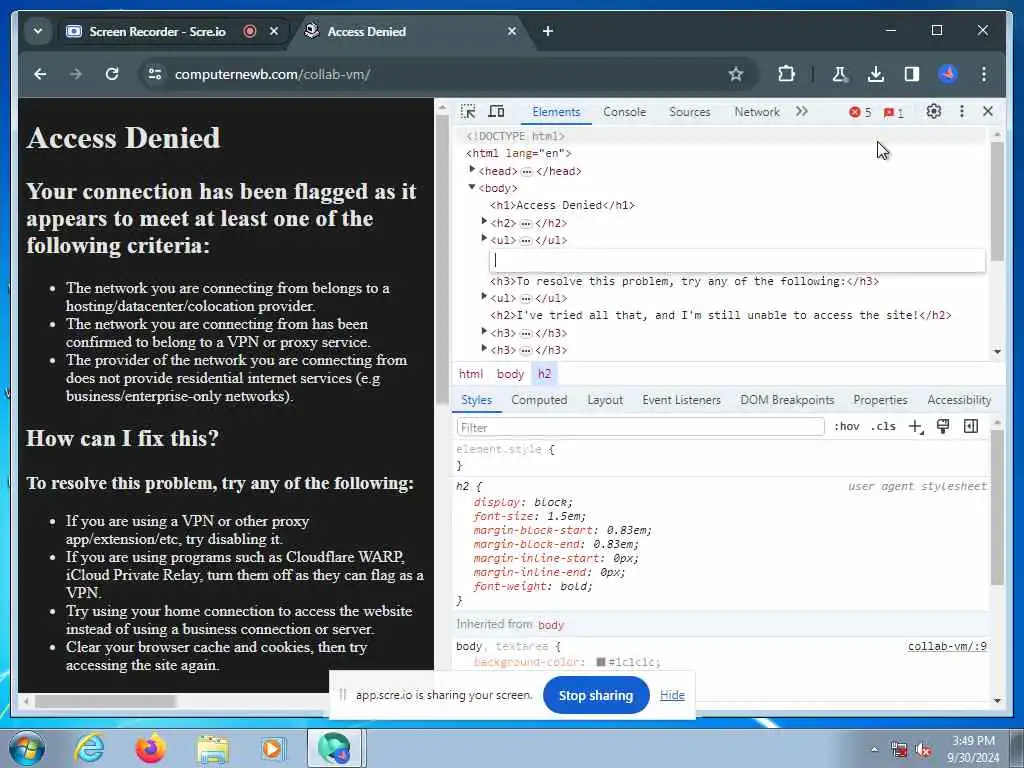Open the Computed styles tab

point(539,400)
